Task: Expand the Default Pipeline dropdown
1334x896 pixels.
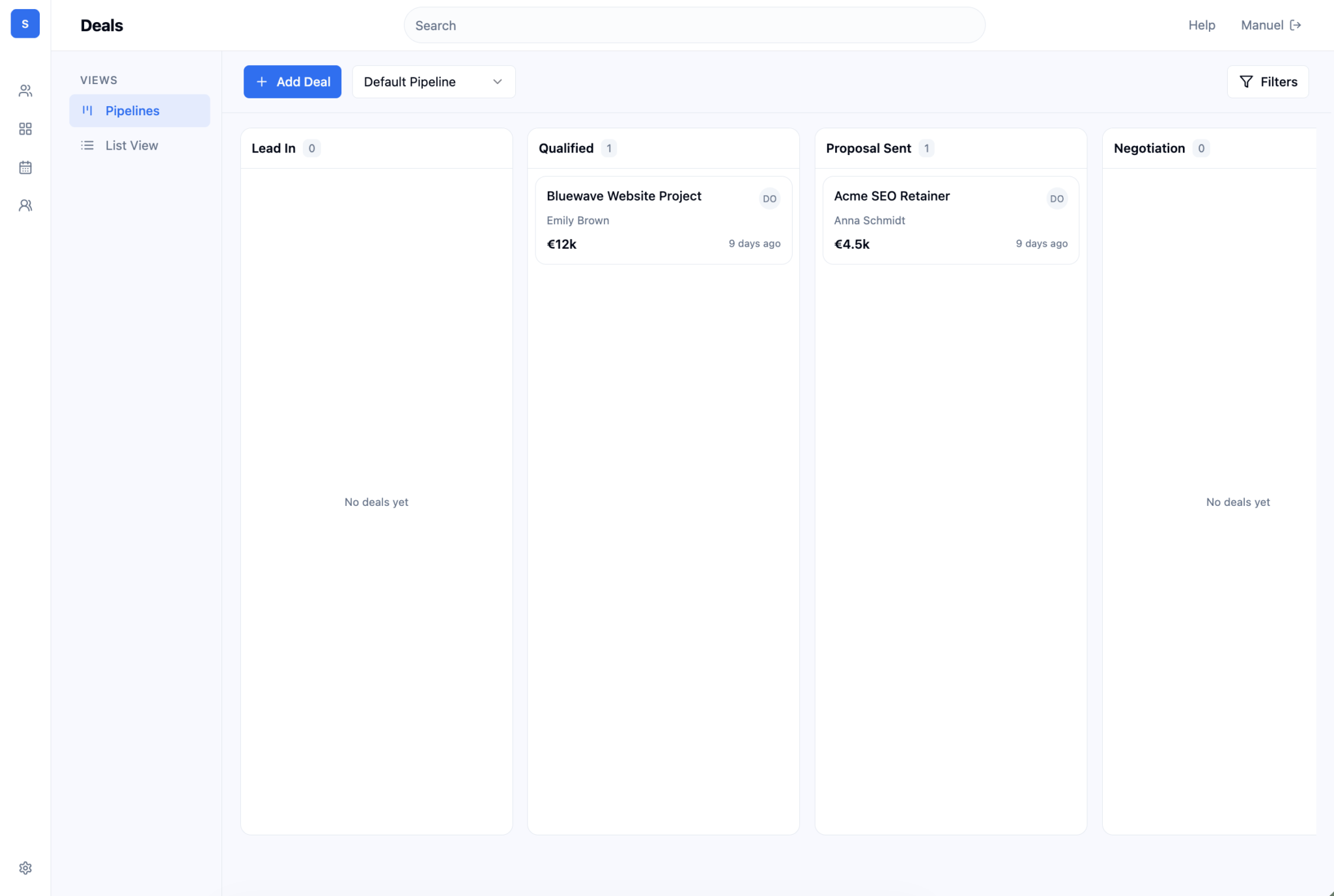Action: (433, 82)
